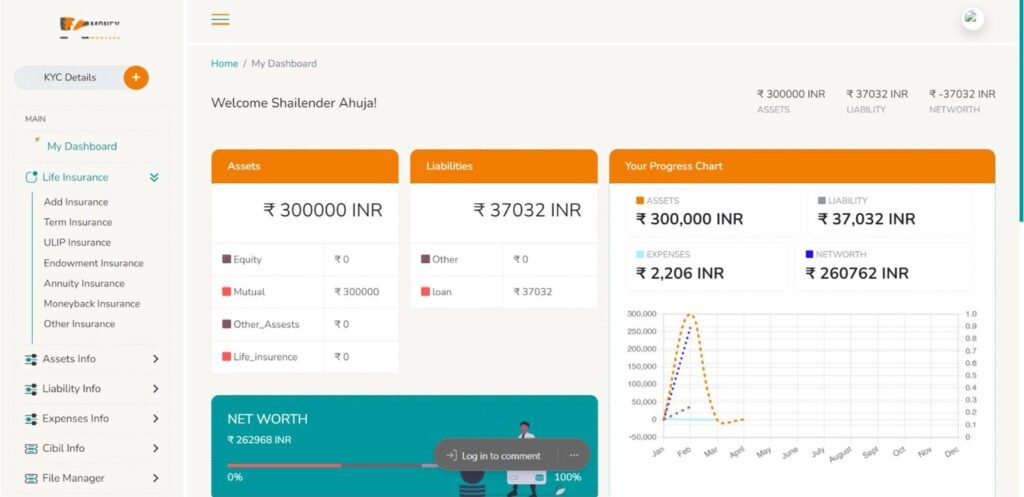Click the user profile avatar
The image size is (1024, 497).
click(972, 19)
